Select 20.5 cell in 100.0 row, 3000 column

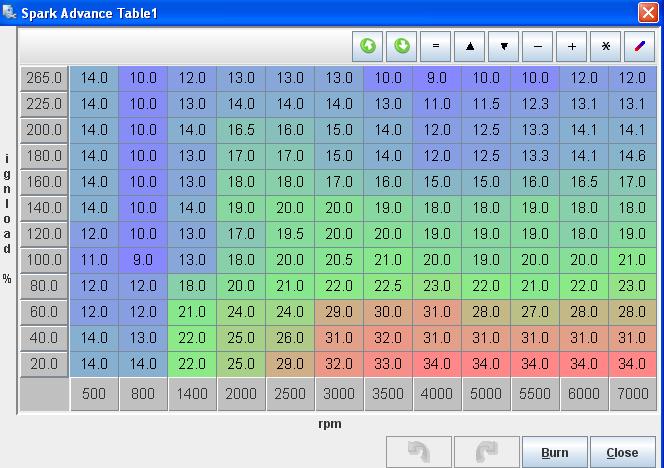(x=339, y=260)
